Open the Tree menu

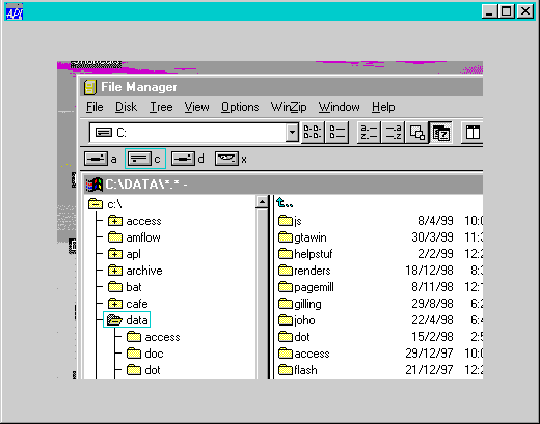(x=161, y=107)
